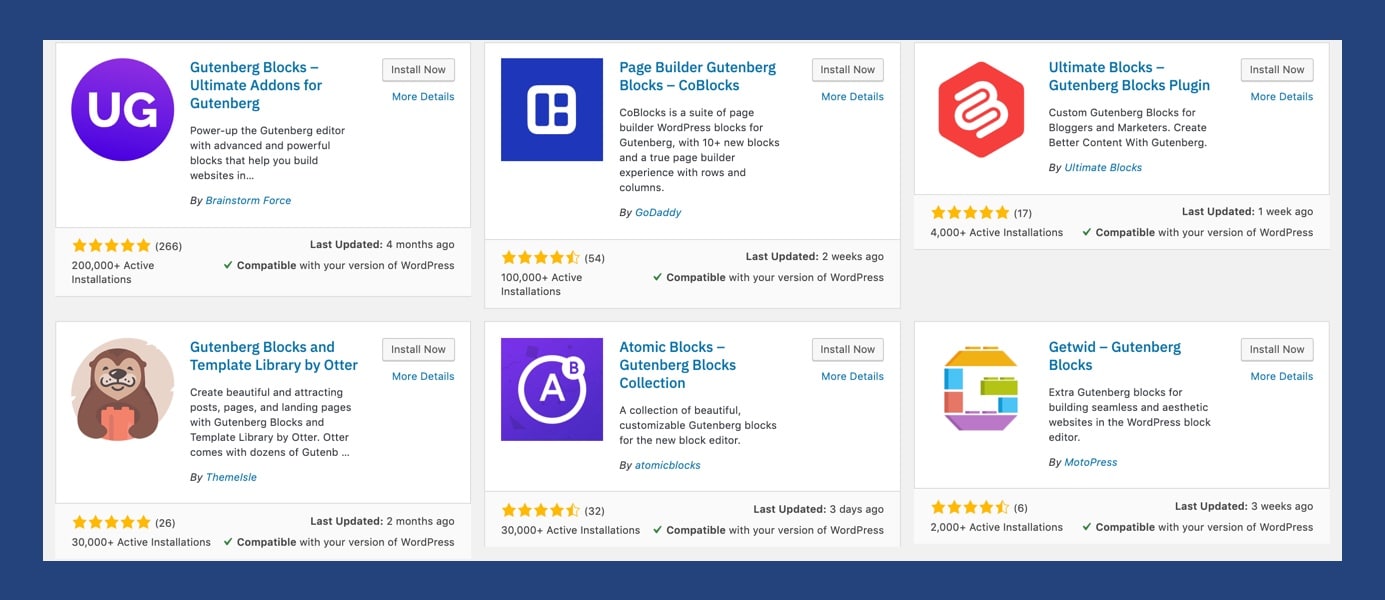The image size is (1385, 600).
Task: Go to the MotoPress author page
Action: point(1091,463)
